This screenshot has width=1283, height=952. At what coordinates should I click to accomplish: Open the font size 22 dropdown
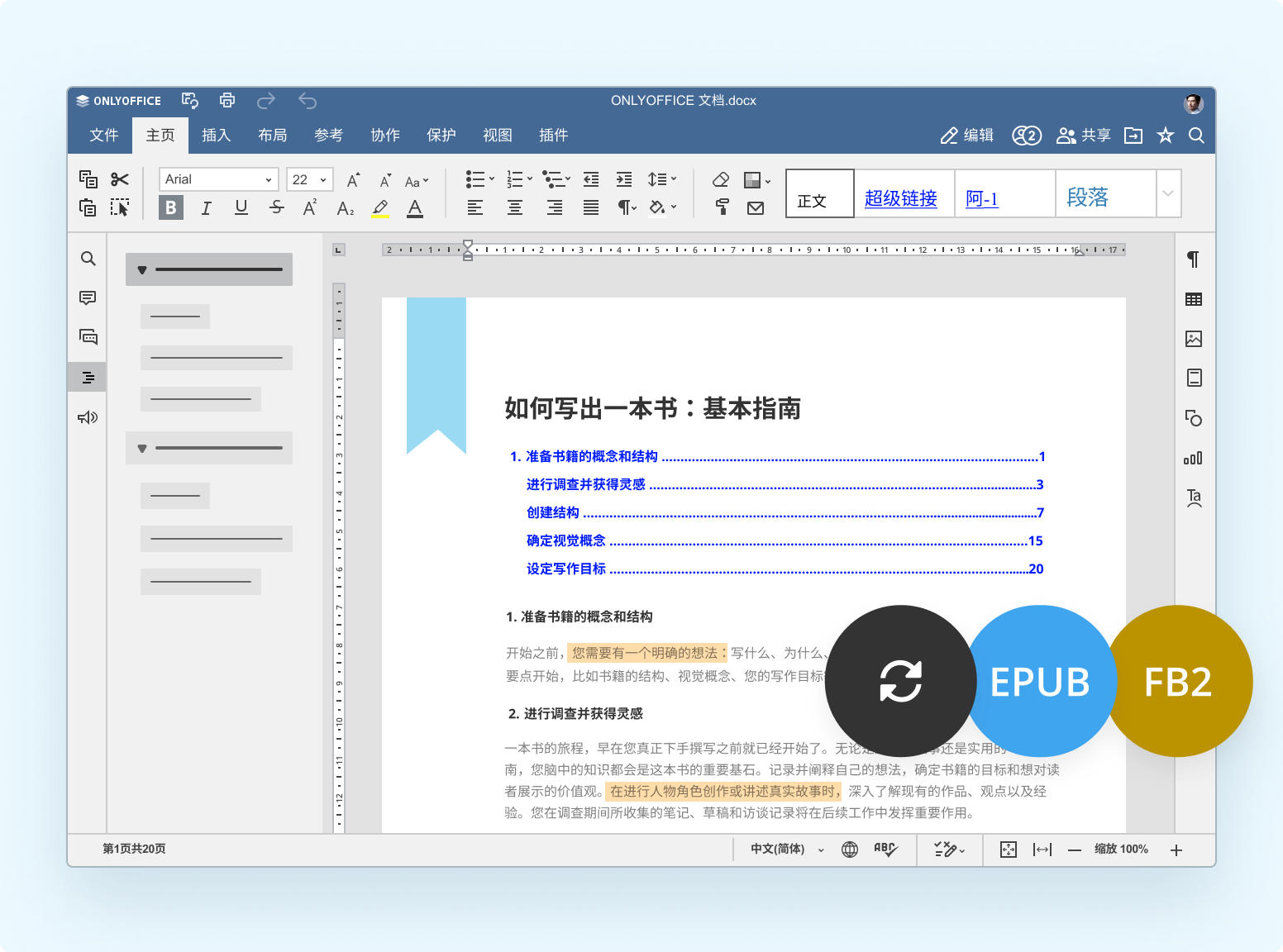tap(309, 179)
